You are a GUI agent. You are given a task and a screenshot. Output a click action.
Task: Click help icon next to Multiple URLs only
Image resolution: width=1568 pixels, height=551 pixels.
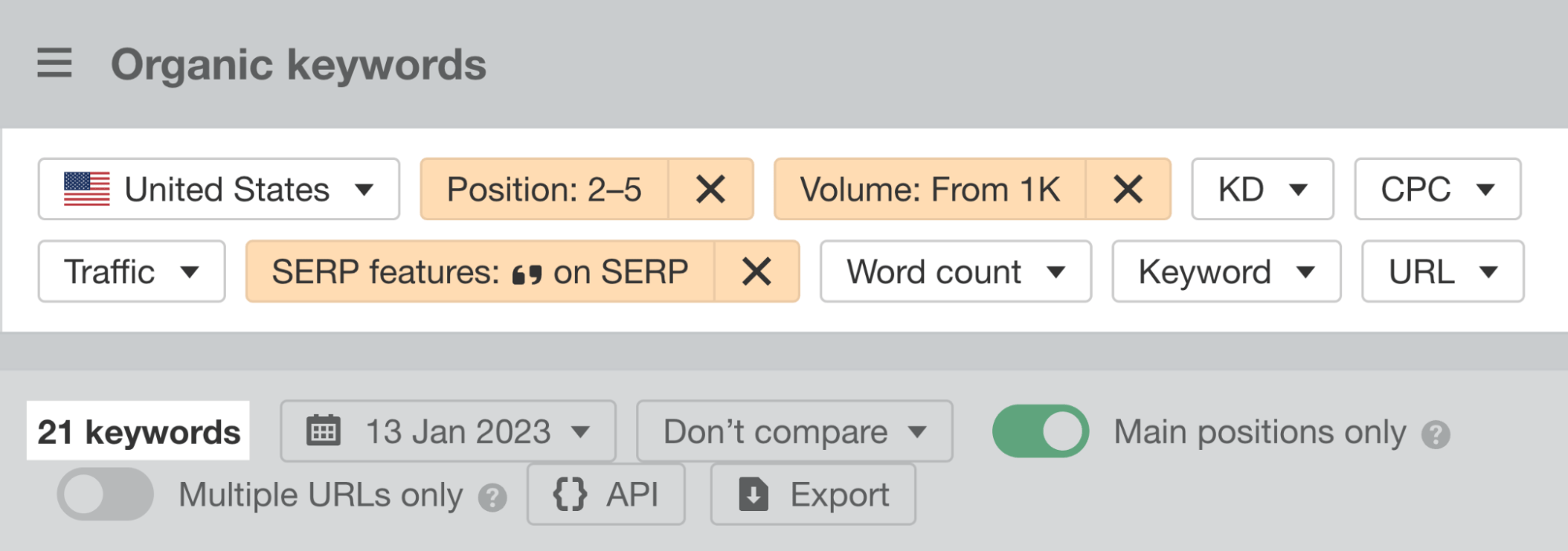coord(493,498)
